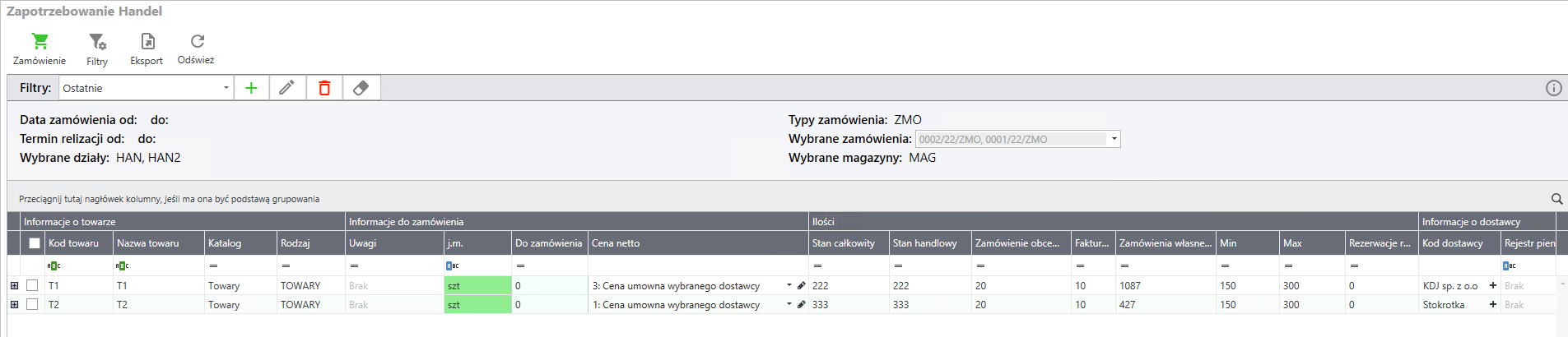Expand the T1 row details
This screenshot has height=337, width=1568.
pos(14,285)
